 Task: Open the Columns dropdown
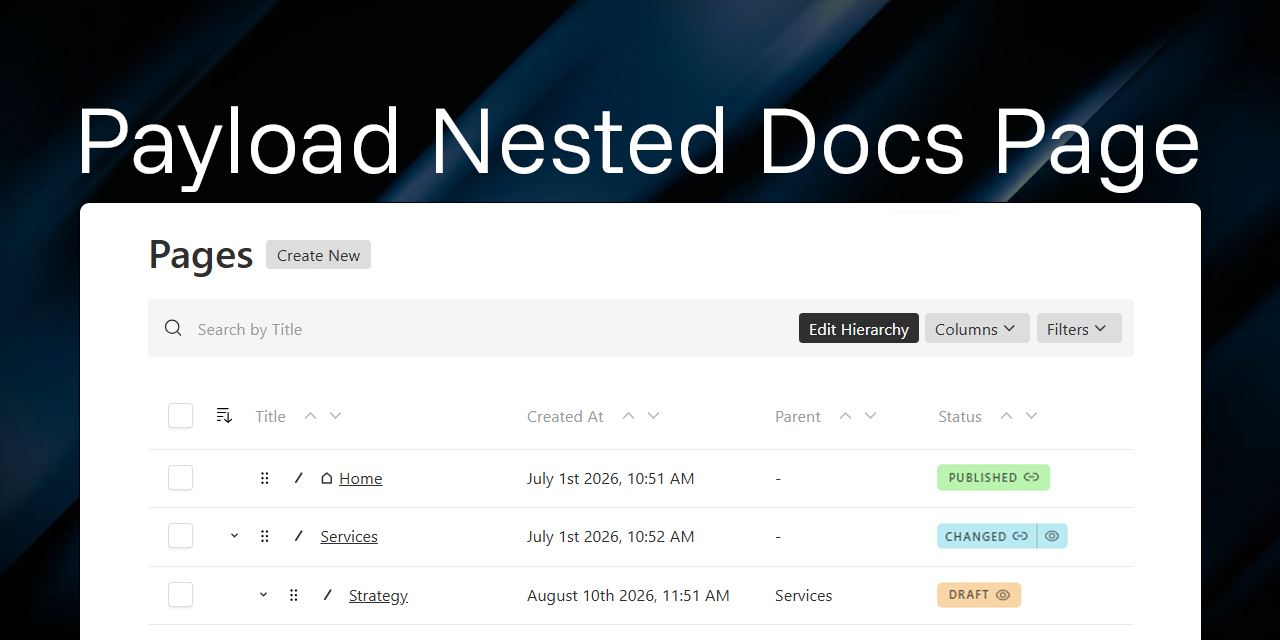click(x=976, y=329)
